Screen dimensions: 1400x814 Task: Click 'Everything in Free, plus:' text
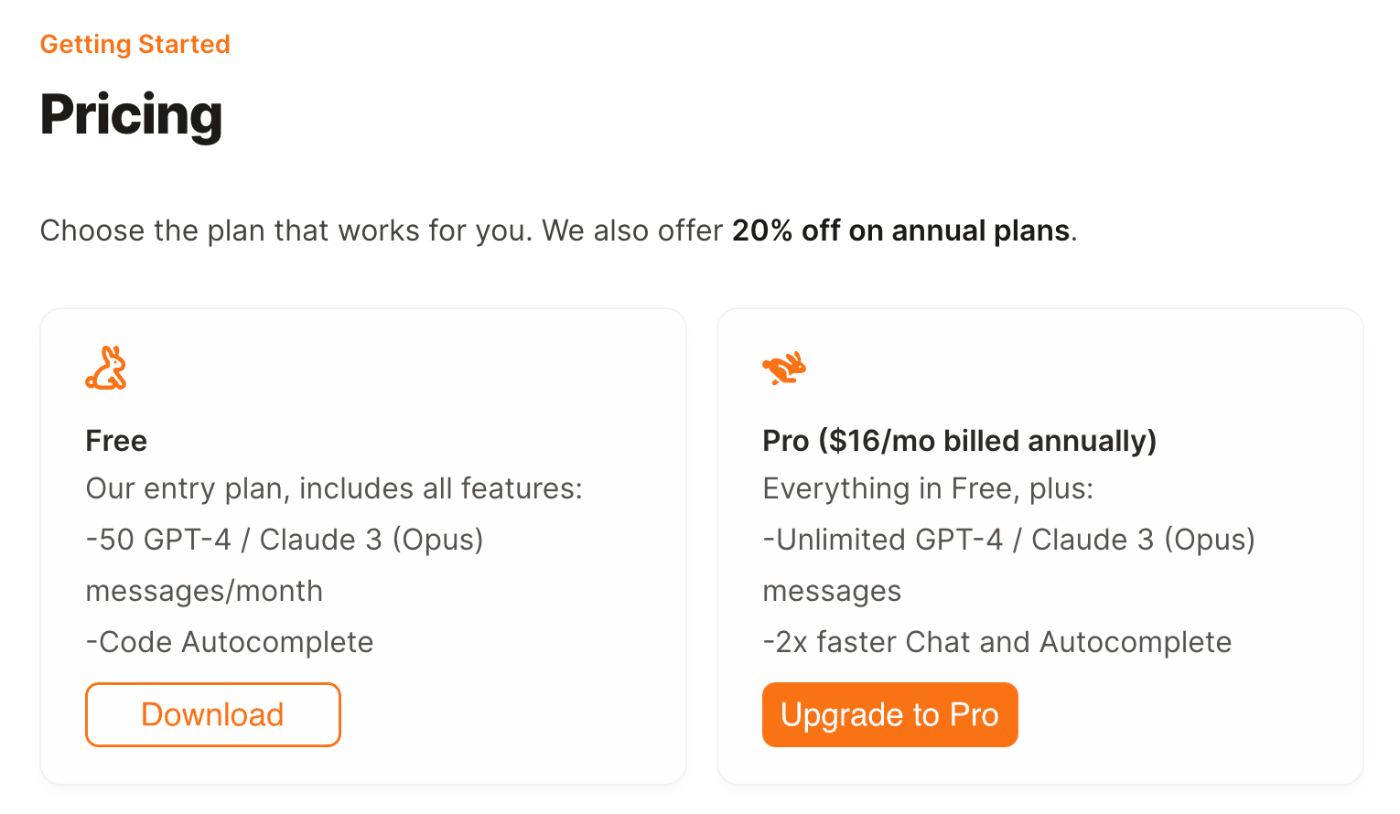(x=929, y=490)
